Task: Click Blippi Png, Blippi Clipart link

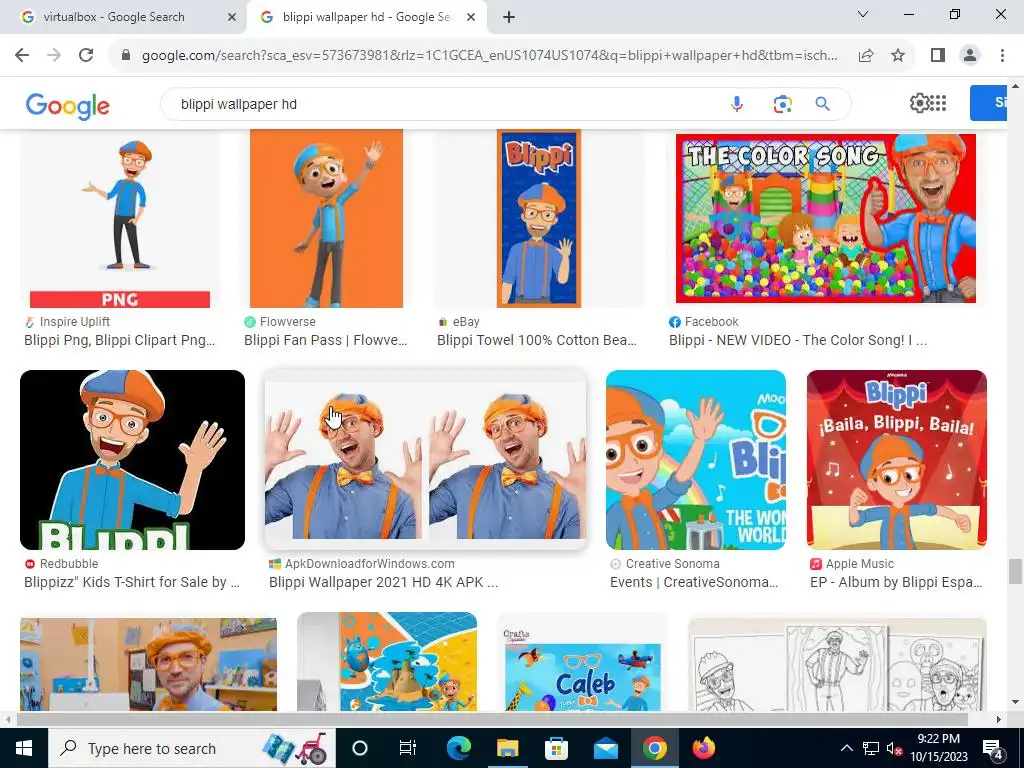Action: coord(120,340)
